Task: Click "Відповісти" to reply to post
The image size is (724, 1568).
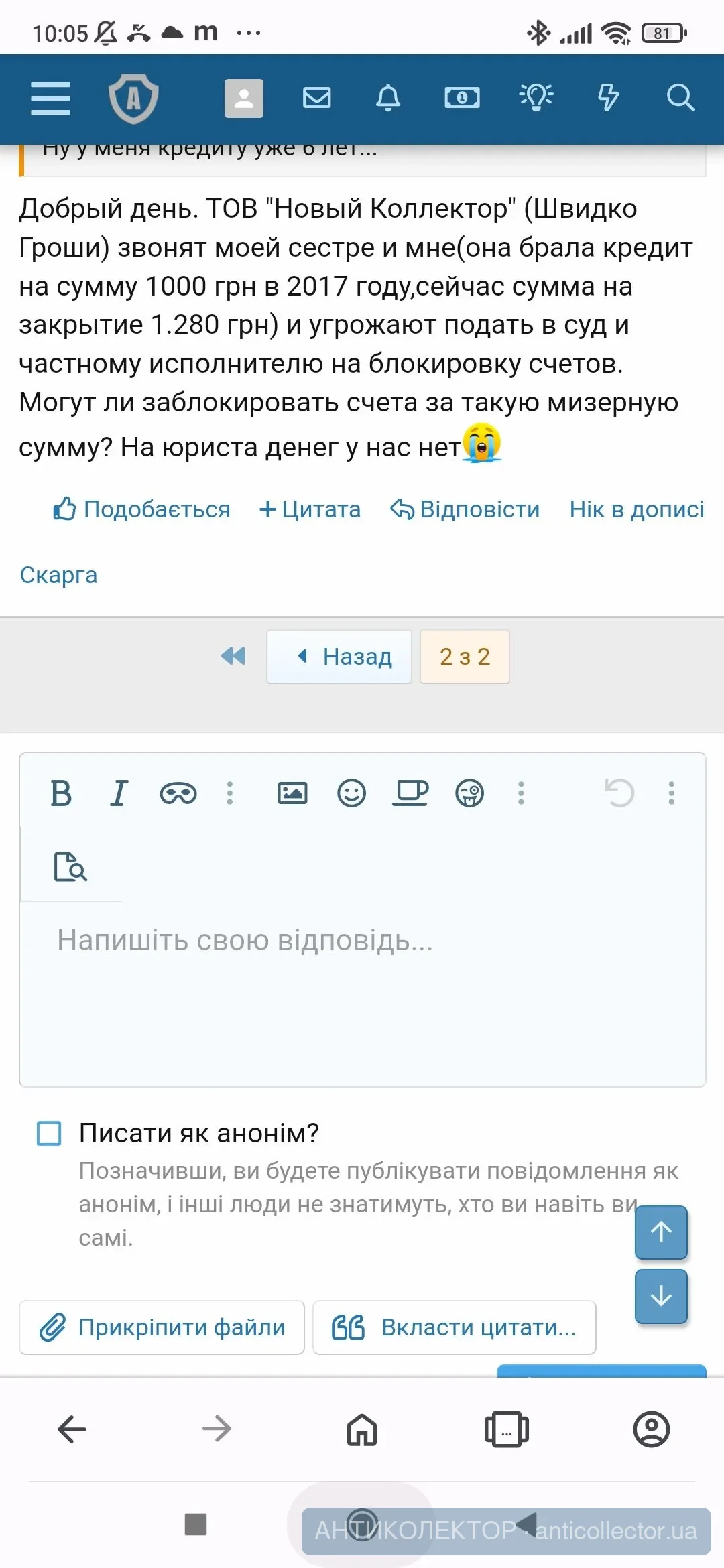Action: point(465,509)
